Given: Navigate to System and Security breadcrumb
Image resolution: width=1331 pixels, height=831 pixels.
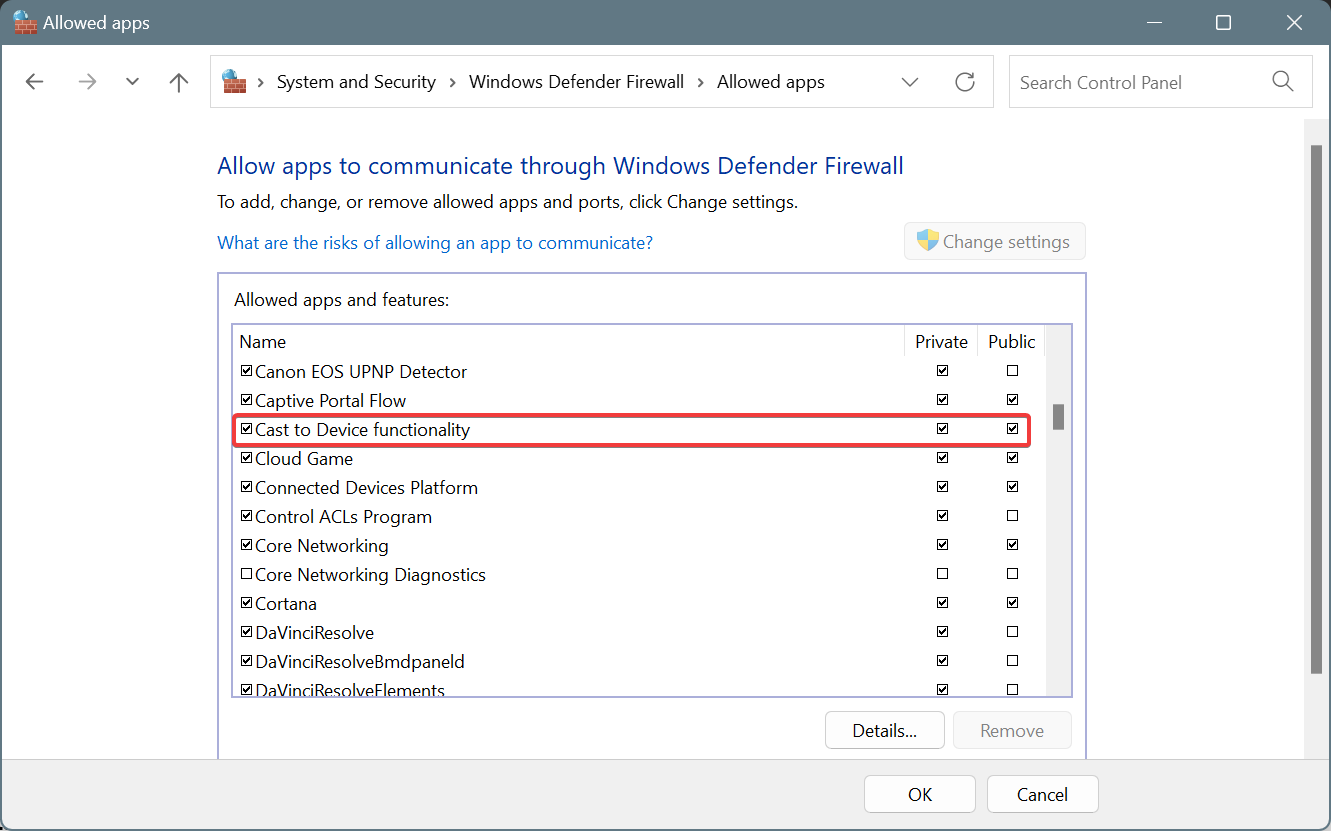Looking at the screenshot, I should coord(356,82).
